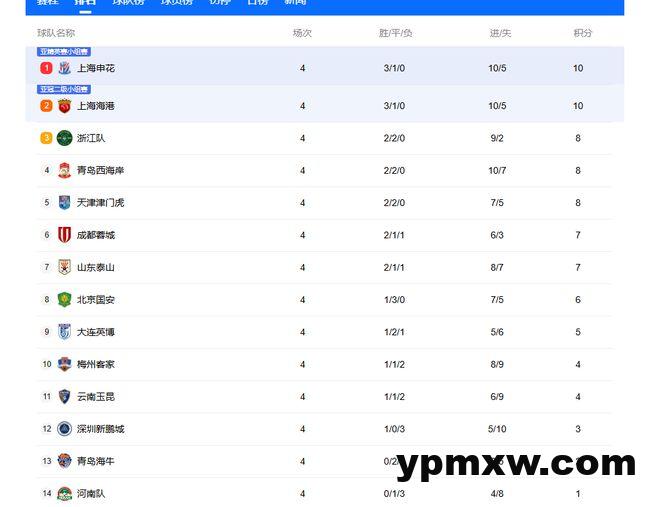Screen dimensions: 660x507
Task: Click 成都蓉城's 6/3 goals cell
Action: 497,235
